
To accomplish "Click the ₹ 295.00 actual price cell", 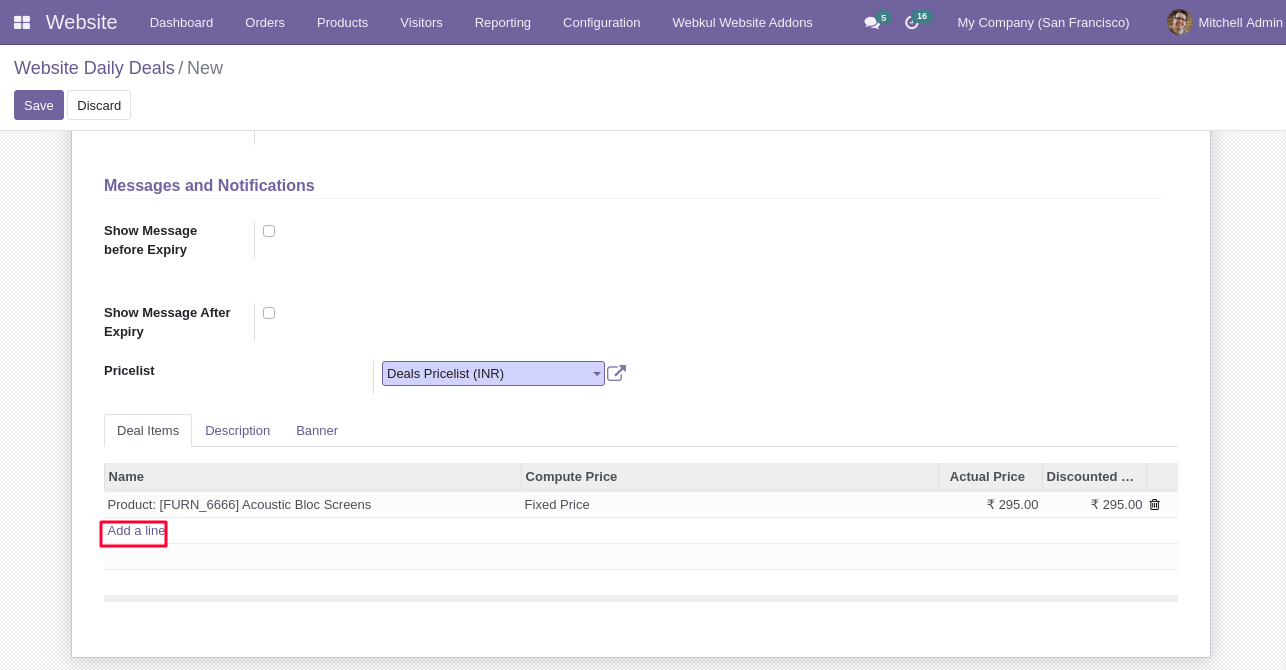I will [x=990, y=505].
